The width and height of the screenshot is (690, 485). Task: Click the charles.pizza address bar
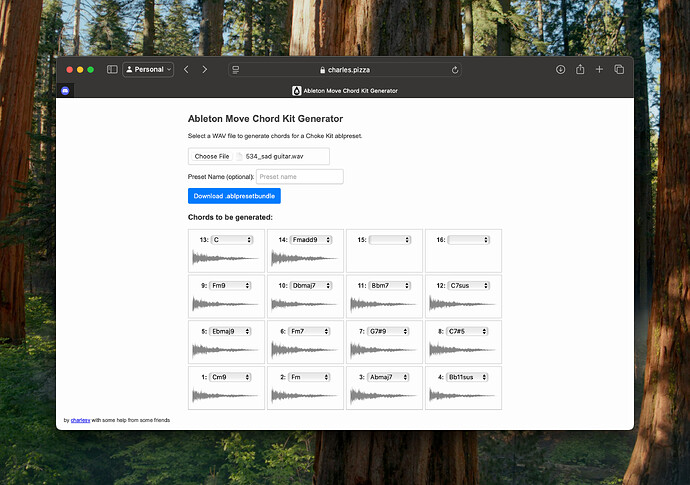pyautogui.click(x=345, y=70)
